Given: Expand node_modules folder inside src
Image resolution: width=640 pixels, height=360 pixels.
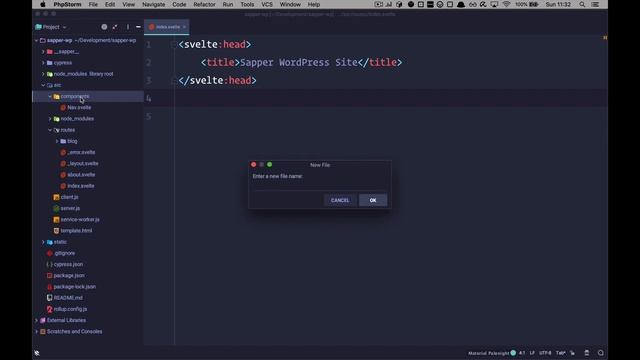Looking at the screenshot, I should (50, 119).
